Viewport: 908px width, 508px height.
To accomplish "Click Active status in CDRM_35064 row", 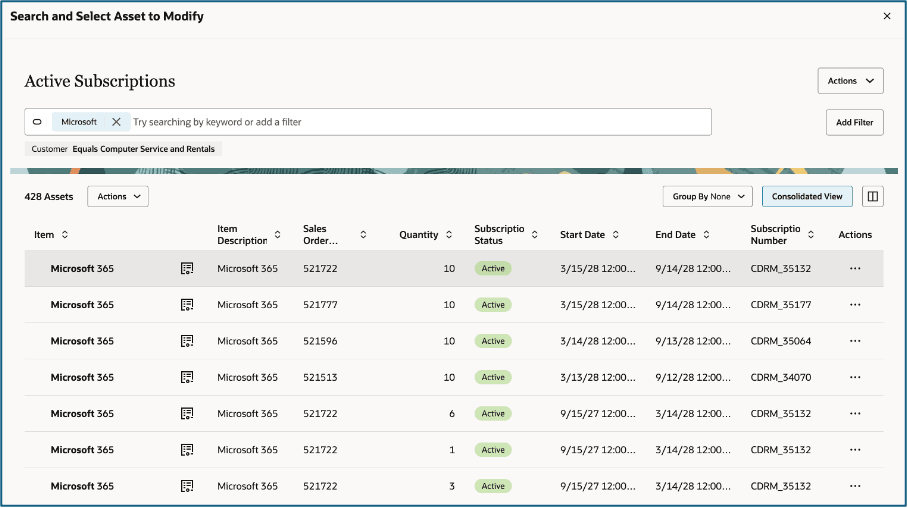I will click(x=493, y=341).
